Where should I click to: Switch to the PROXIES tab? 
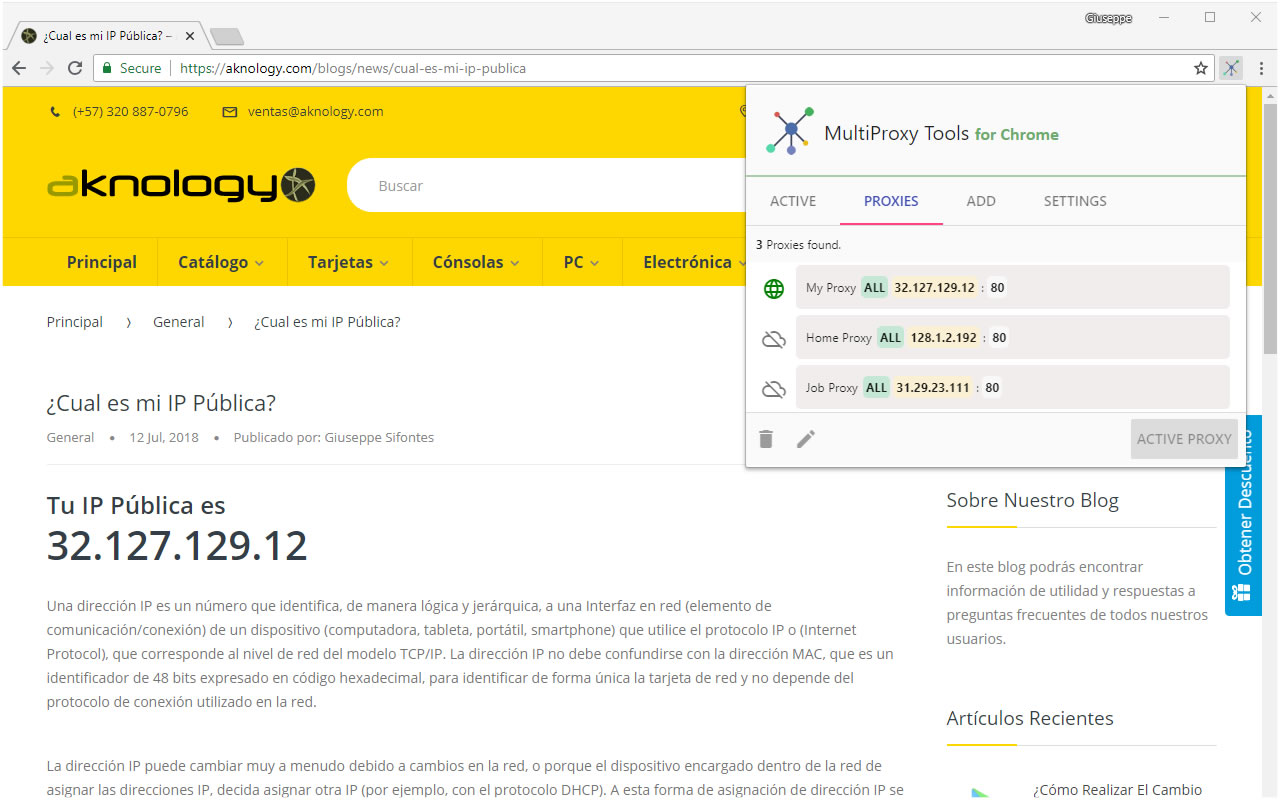pyautogui.click(x=891, y=201)
